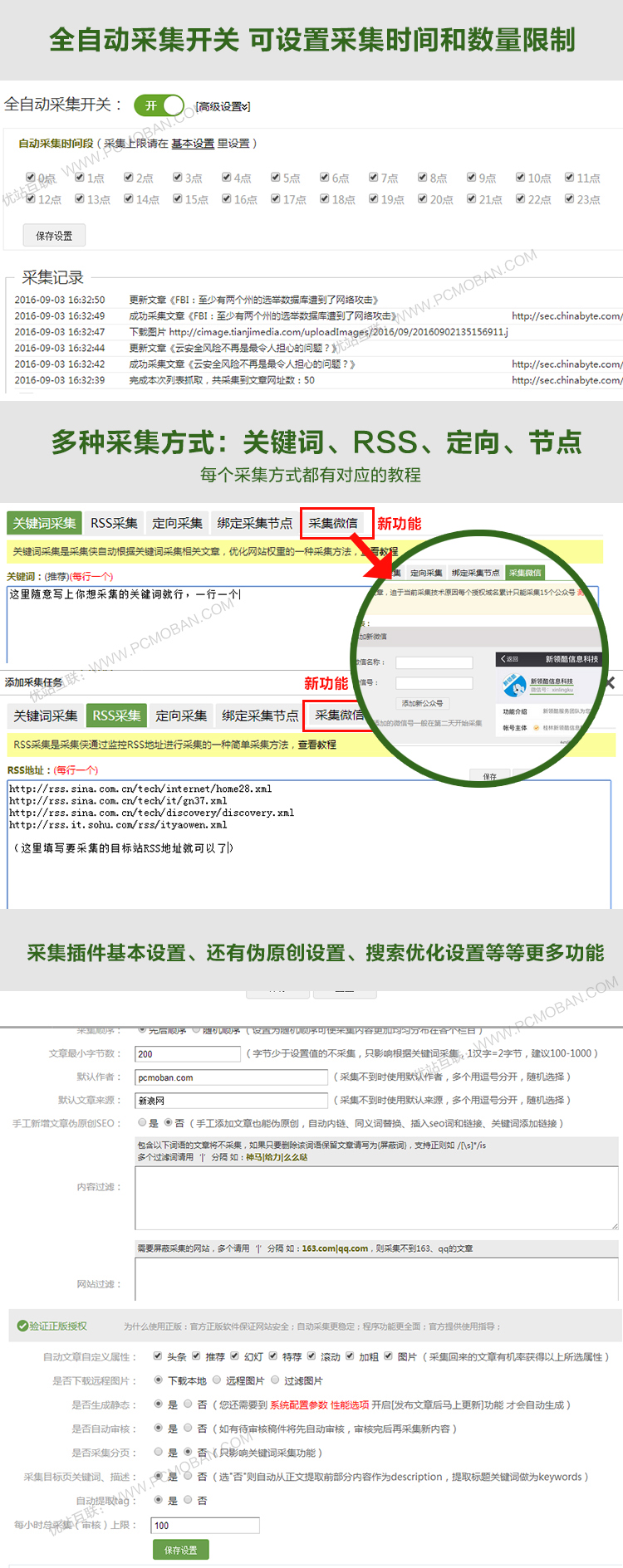Open the 查看教程 link in RSS notice

[x=317, y=745]
